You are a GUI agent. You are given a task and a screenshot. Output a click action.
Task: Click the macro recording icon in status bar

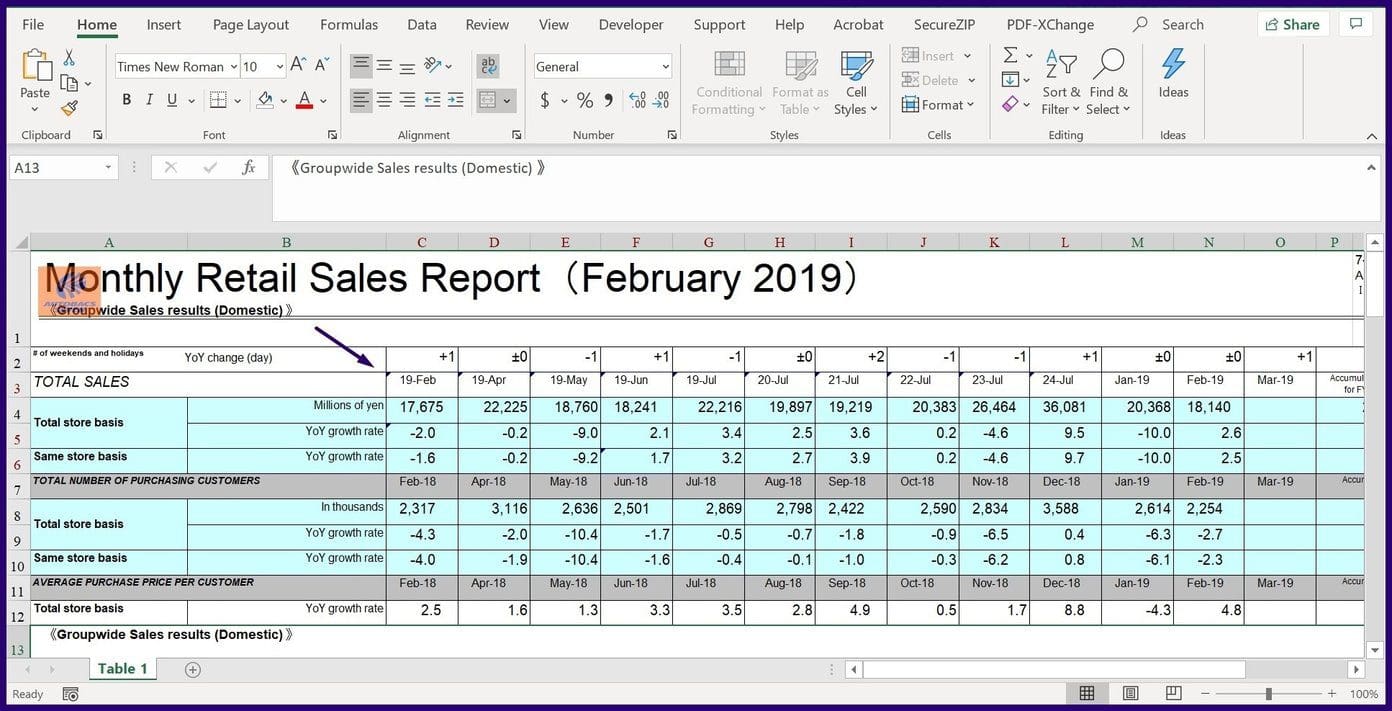(70, 694)
